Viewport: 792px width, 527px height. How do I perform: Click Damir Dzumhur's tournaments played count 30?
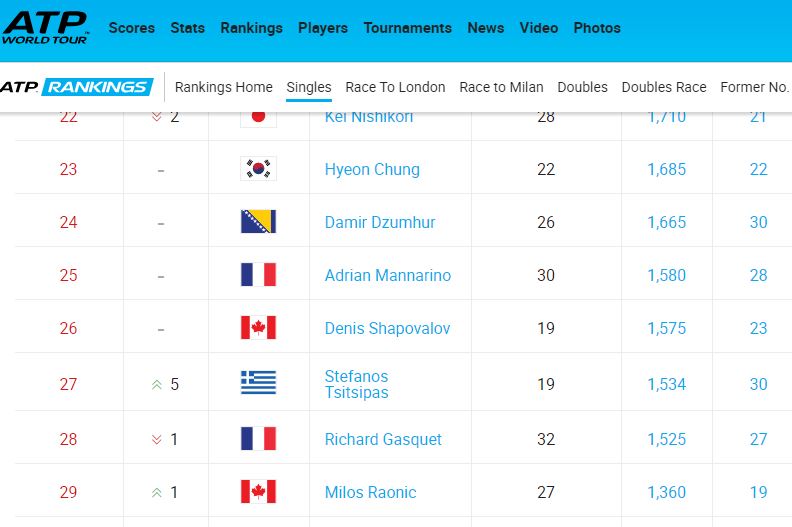(758, 222)
